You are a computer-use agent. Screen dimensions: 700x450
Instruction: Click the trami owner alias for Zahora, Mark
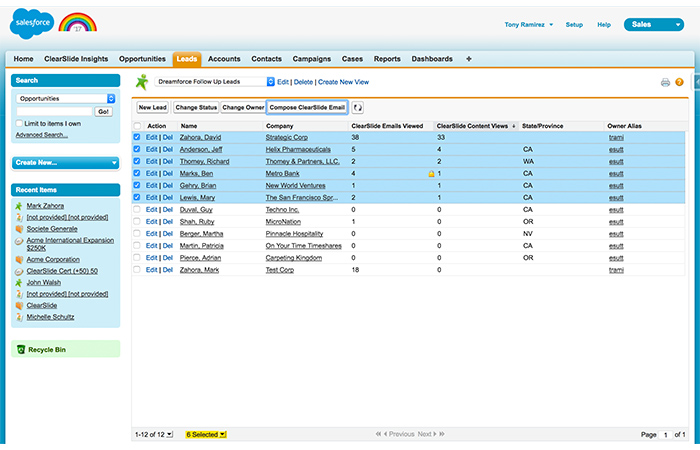pyautogui.click(x=616, y=270)
